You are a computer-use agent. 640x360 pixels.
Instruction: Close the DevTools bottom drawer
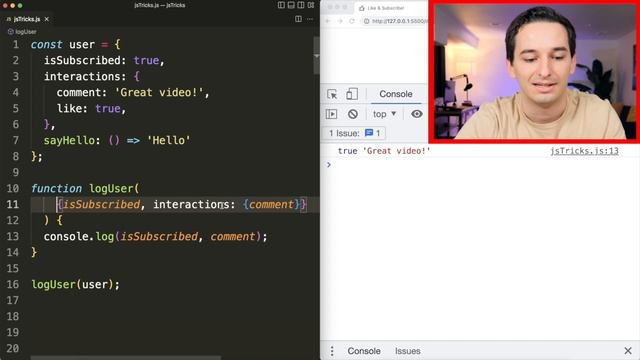coord(628,351)
